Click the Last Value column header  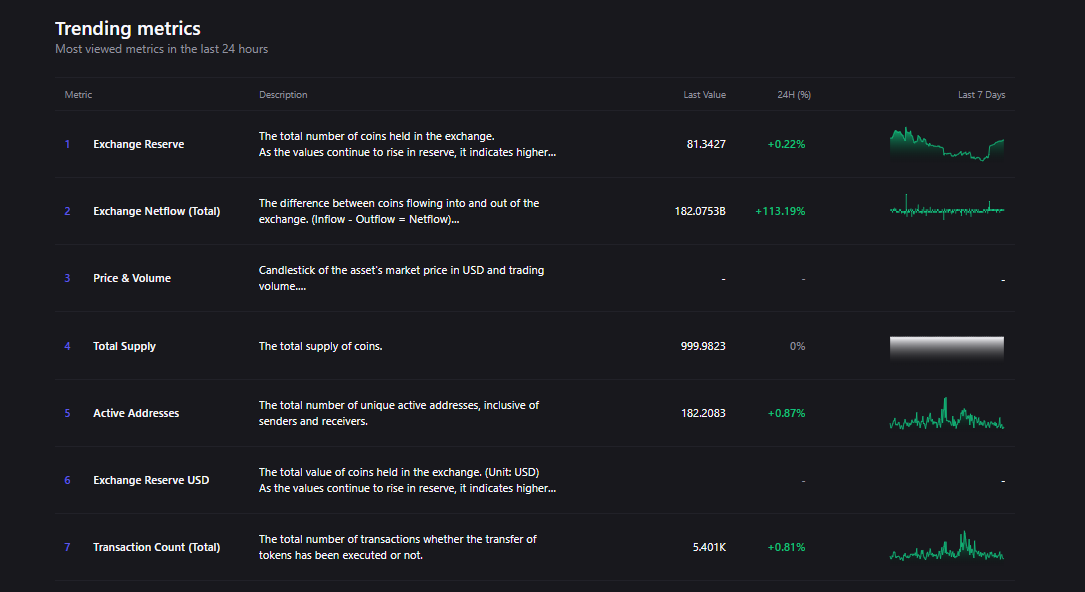704,95
